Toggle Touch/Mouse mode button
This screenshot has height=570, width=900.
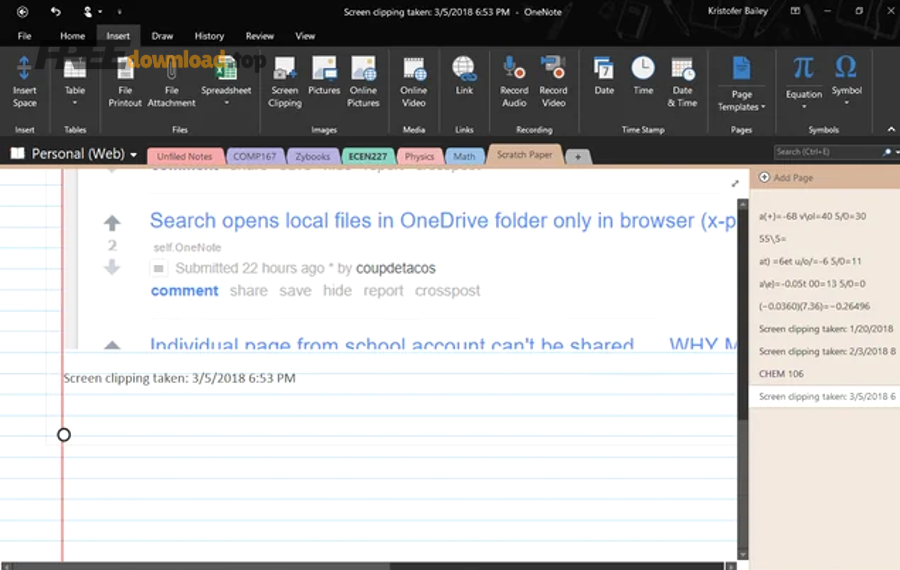coord(87,11)
